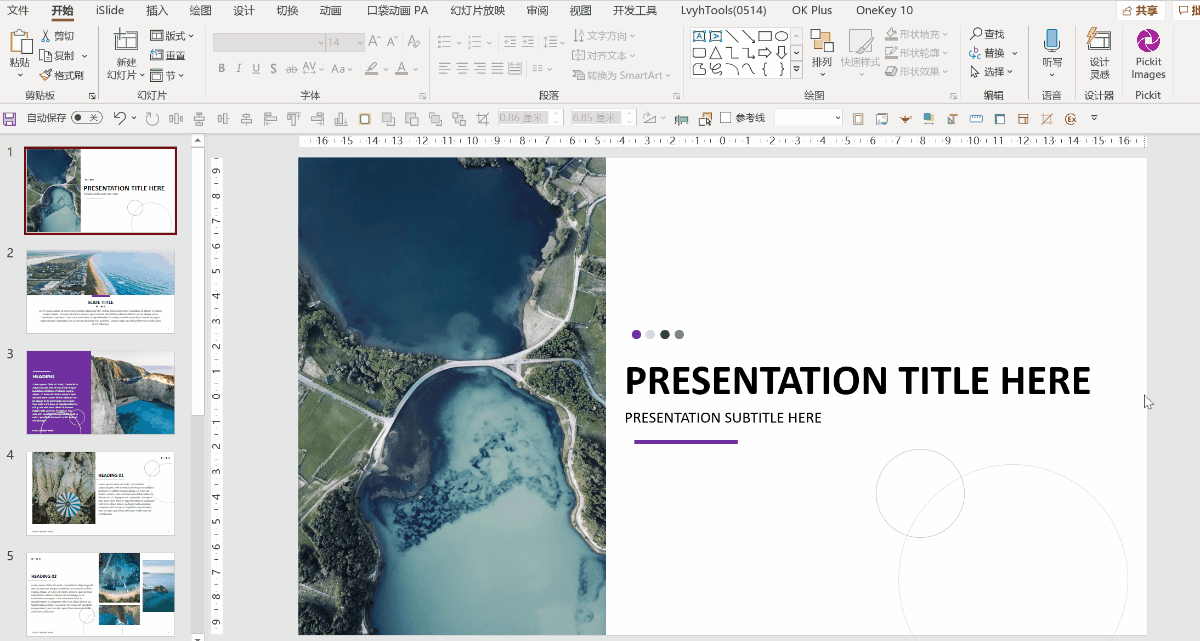Toggle the AutoSave (自动保存) switch
The height and width of the screenshot is (641, 1200).
[87, 118]
